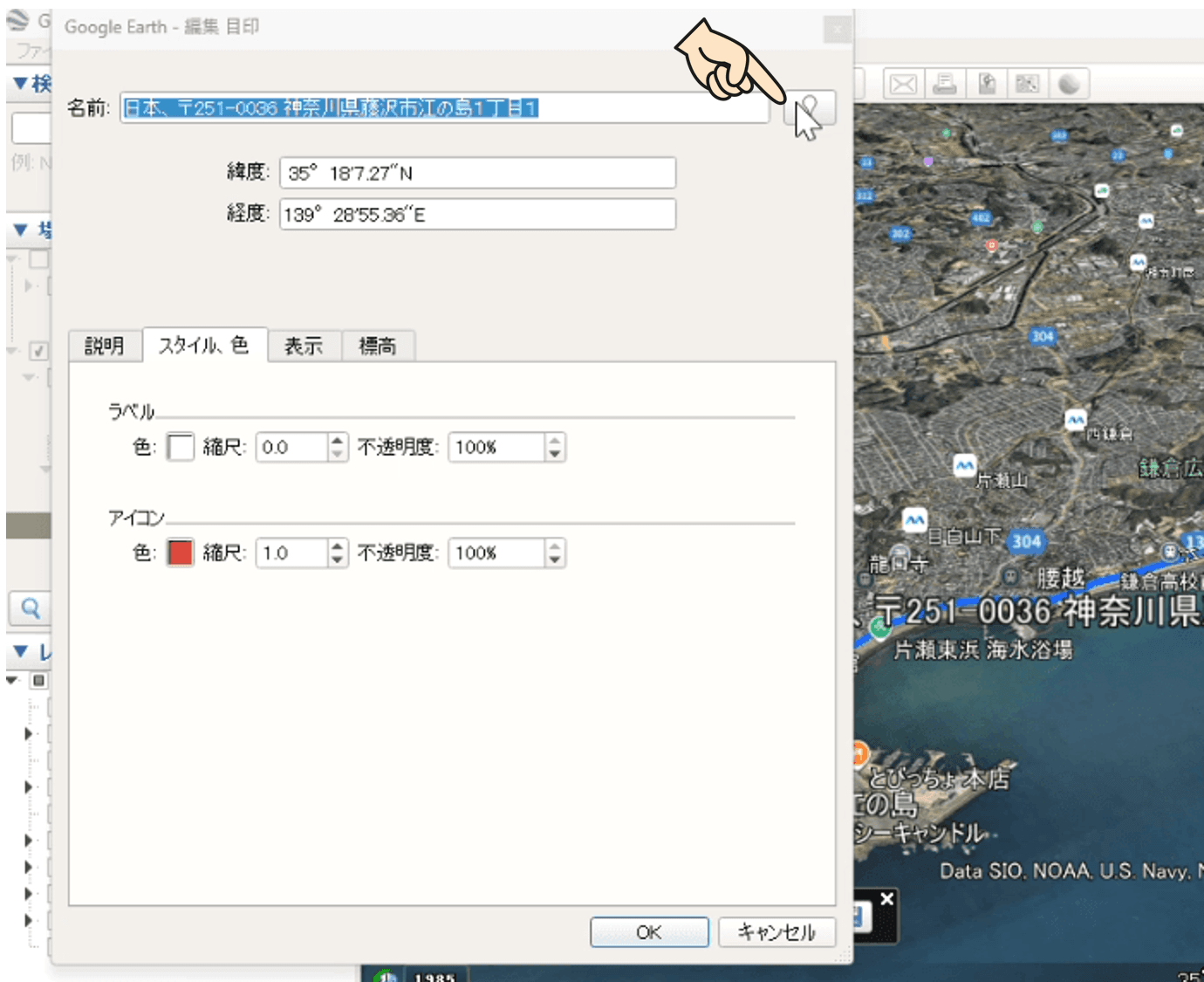Increase the label 縮尺 spinner value
This screenshot has height=982, width=1204.
tap(338, 441)
